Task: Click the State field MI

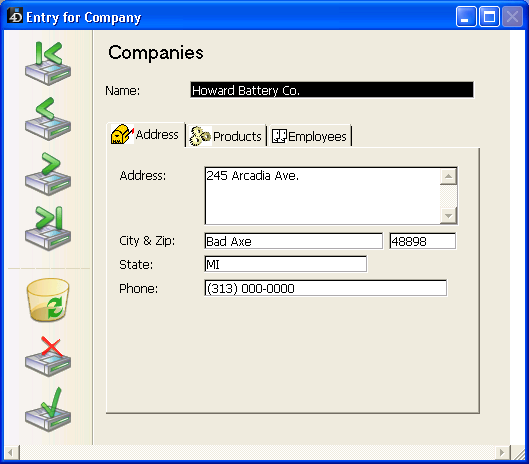Action: pyautogui.click(x=286, y=264)
